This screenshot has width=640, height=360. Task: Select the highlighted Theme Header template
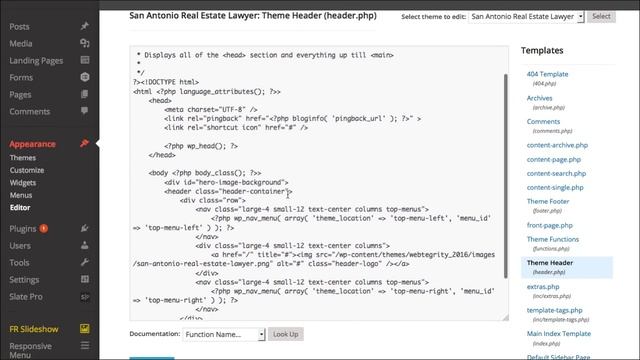pos(567,267)
